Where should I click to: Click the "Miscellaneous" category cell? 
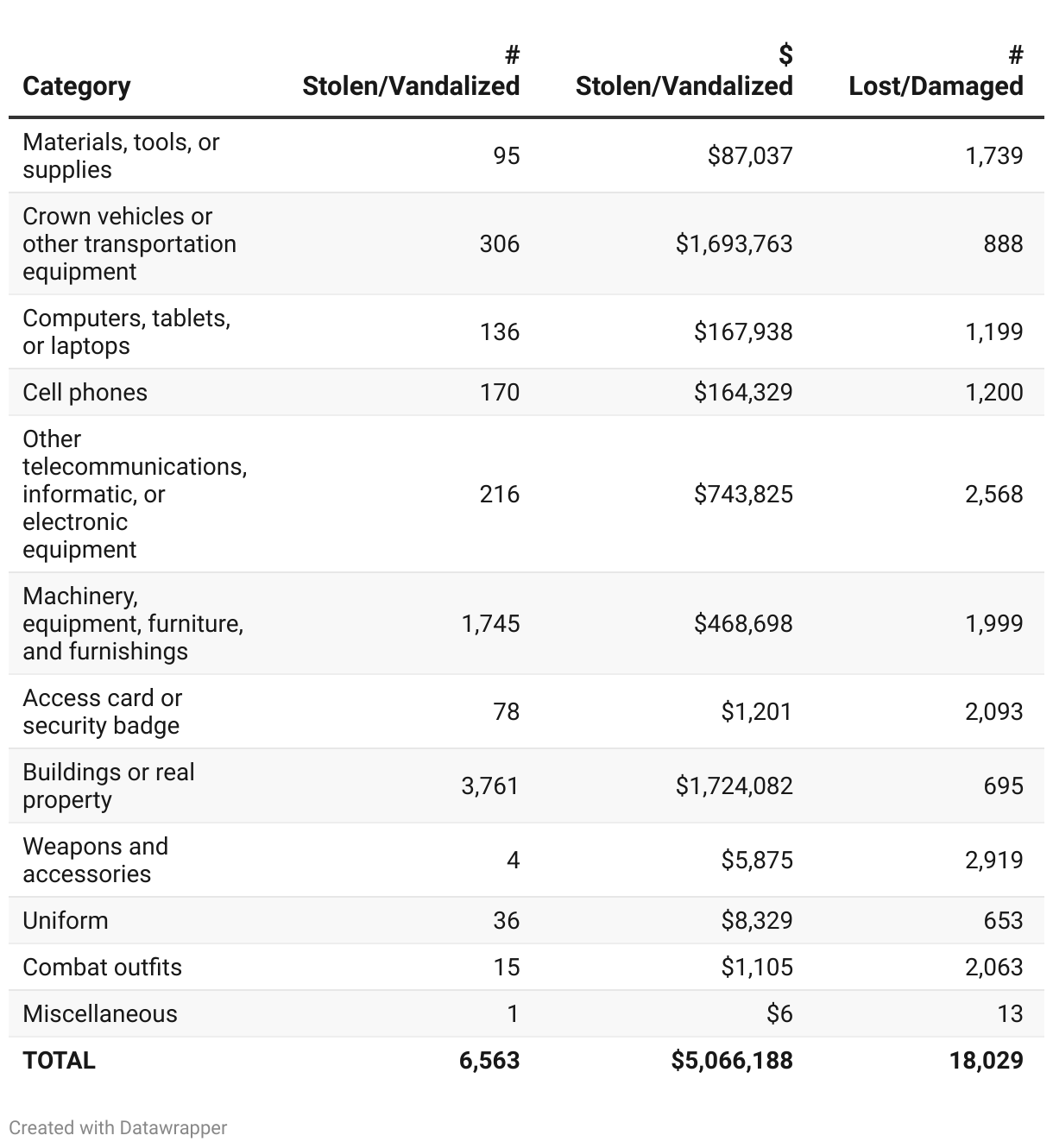tap(100, 1013)
